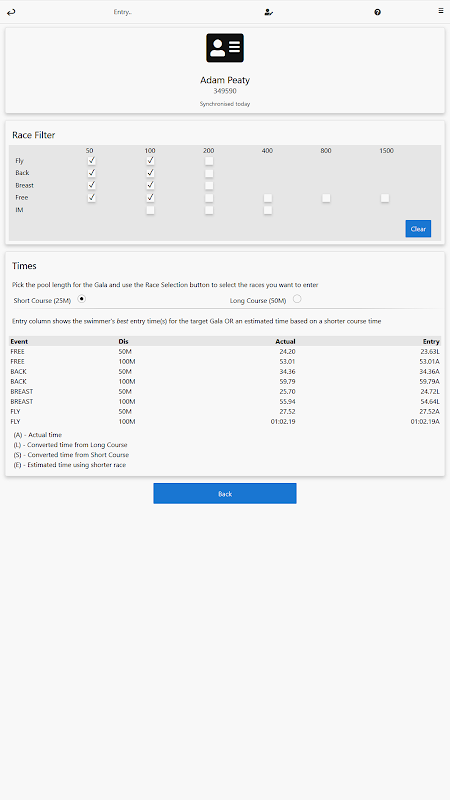The width and height of the screenshot is (450, 800).
Task: Select the FREE 50M actual time 24.20
Action: click(287, 352)
